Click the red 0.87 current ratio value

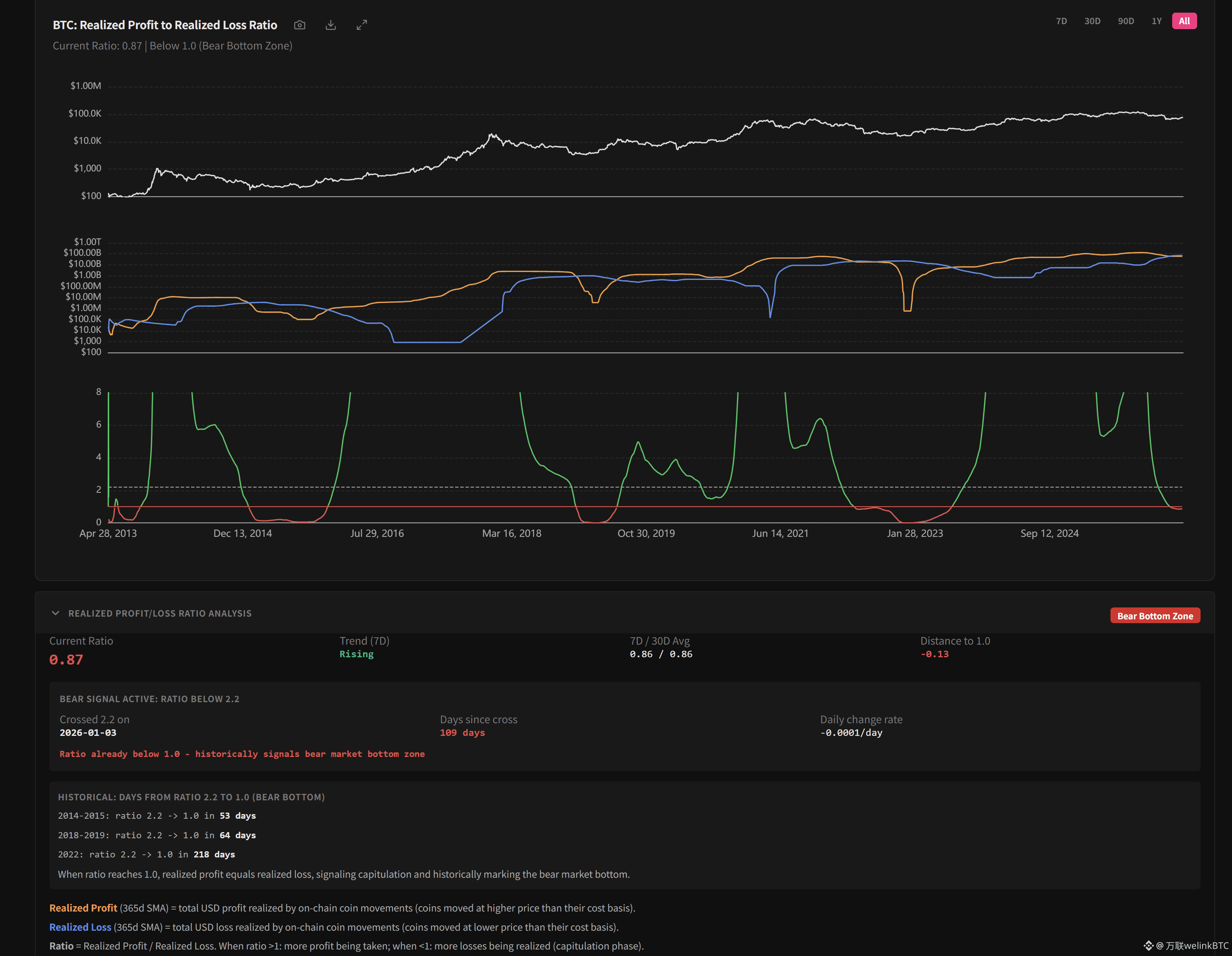[x=66, y=659]
